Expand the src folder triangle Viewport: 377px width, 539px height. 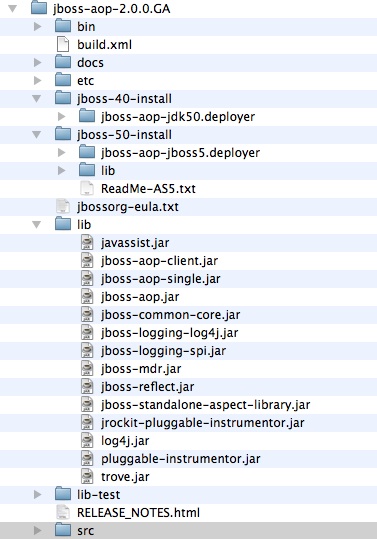click(37, 530)
